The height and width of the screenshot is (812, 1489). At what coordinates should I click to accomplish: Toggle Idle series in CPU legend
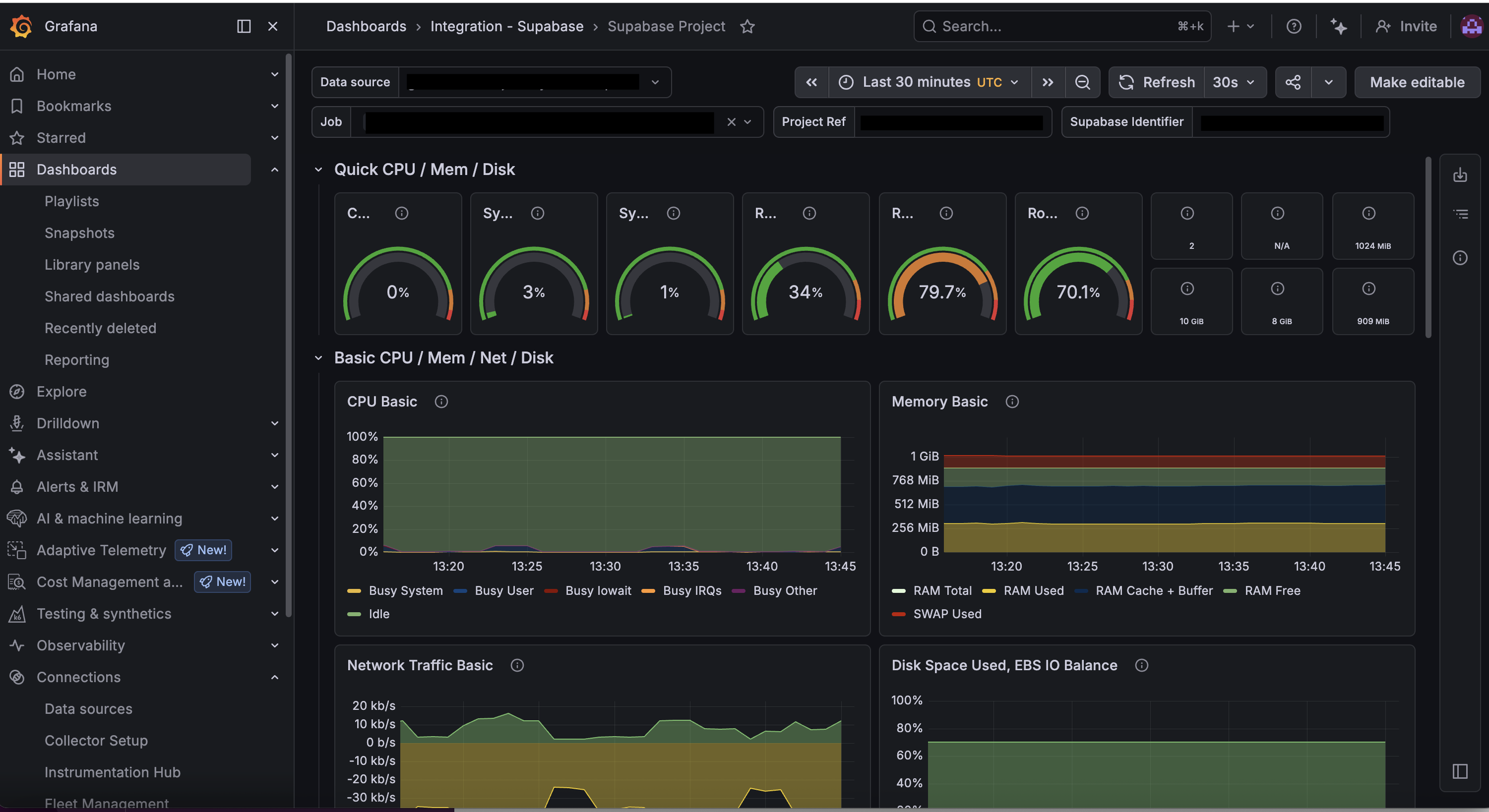tap(379, 614)
